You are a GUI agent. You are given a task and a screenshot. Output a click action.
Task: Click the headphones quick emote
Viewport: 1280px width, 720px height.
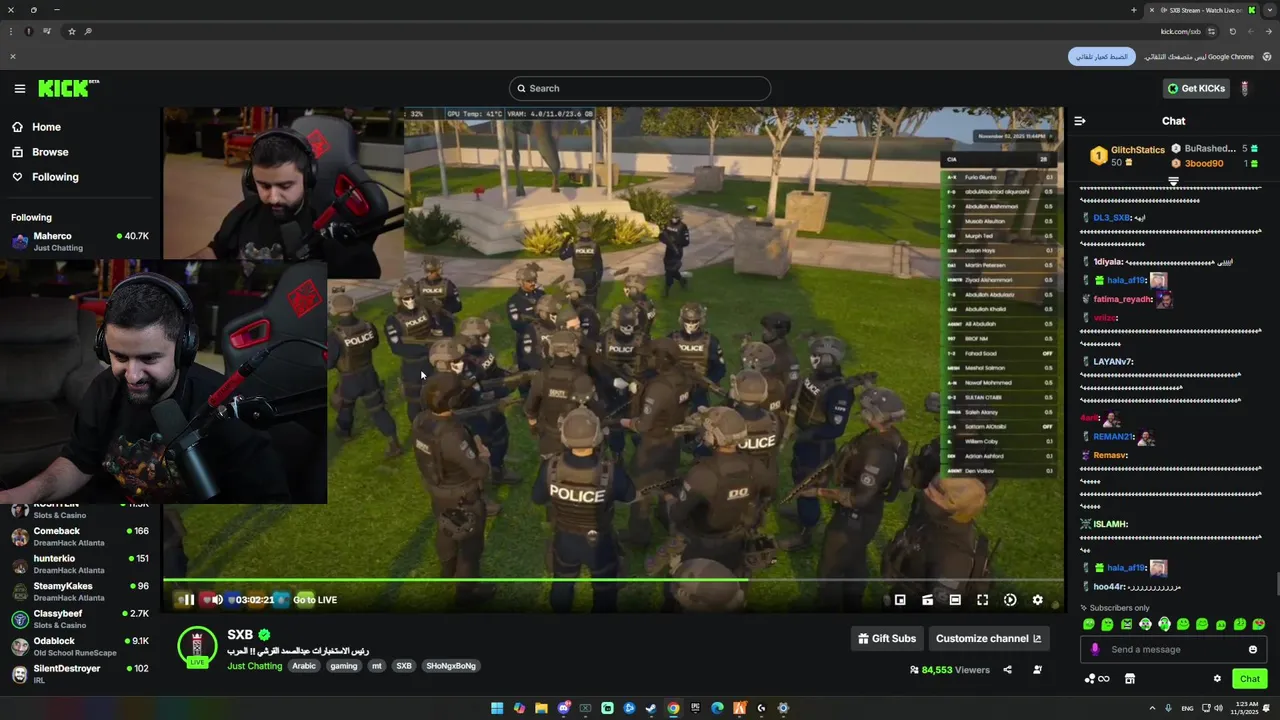[x=1164, y=624]
